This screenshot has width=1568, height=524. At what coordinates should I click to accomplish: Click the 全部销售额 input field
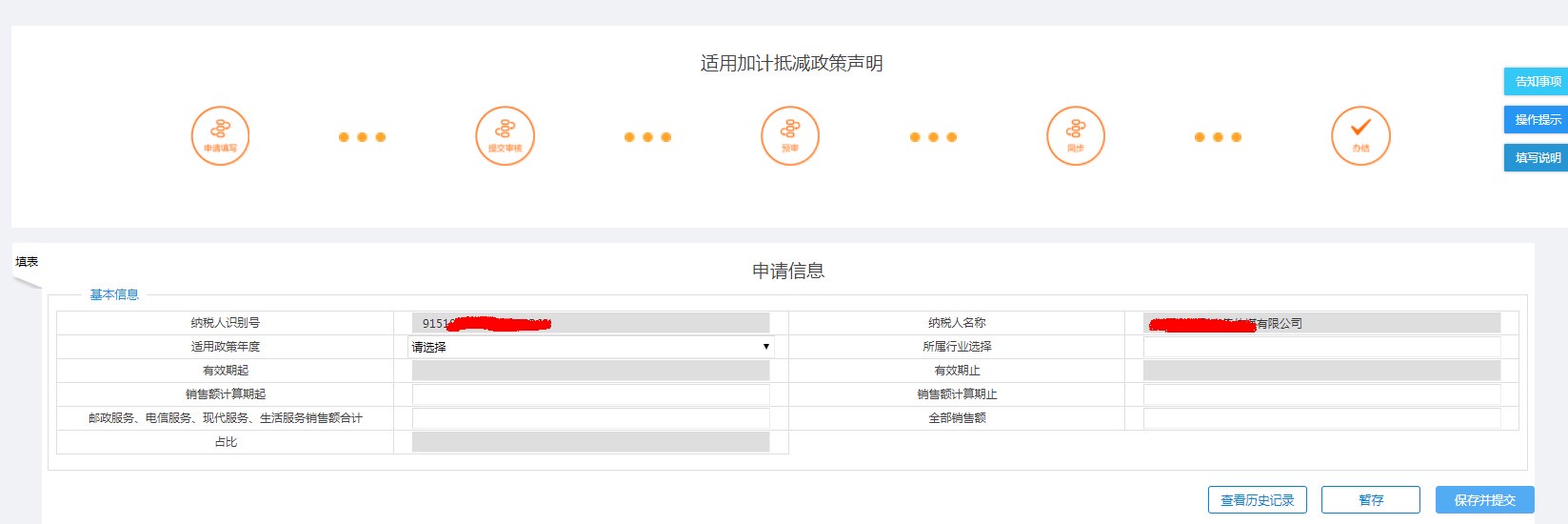[x=1321, y=418]
